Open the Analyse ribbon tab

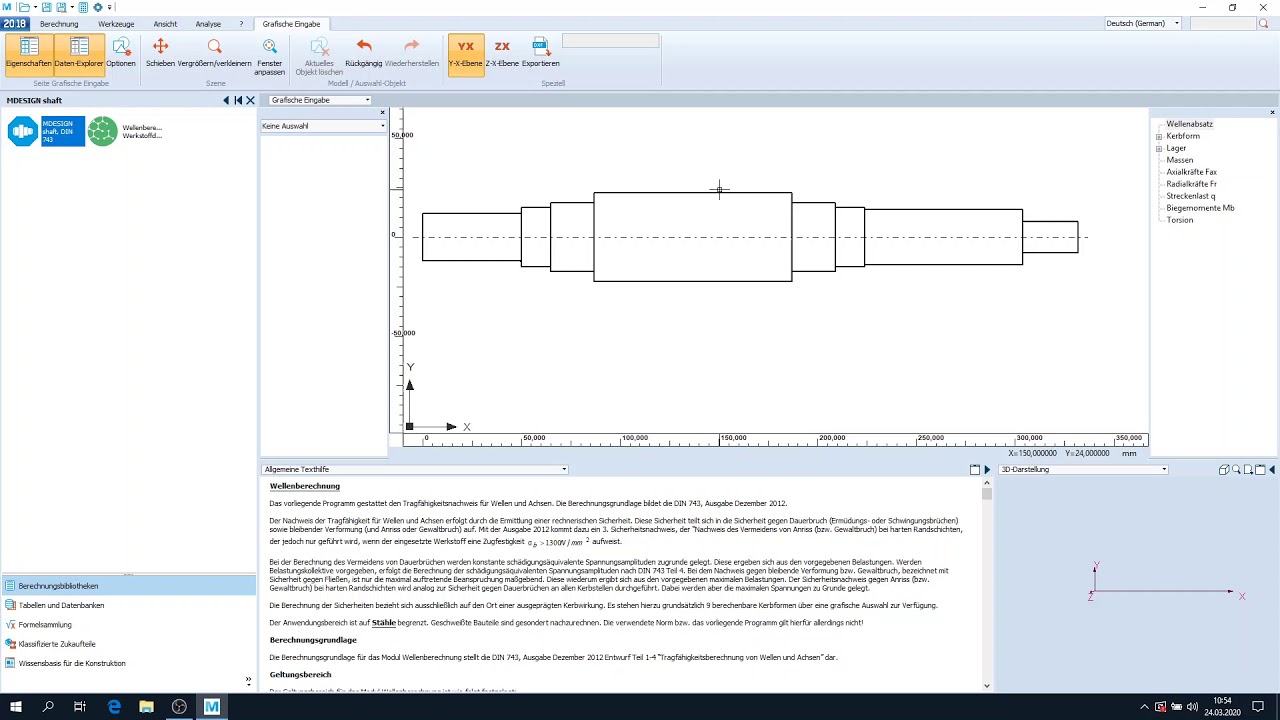pos(208,24)
